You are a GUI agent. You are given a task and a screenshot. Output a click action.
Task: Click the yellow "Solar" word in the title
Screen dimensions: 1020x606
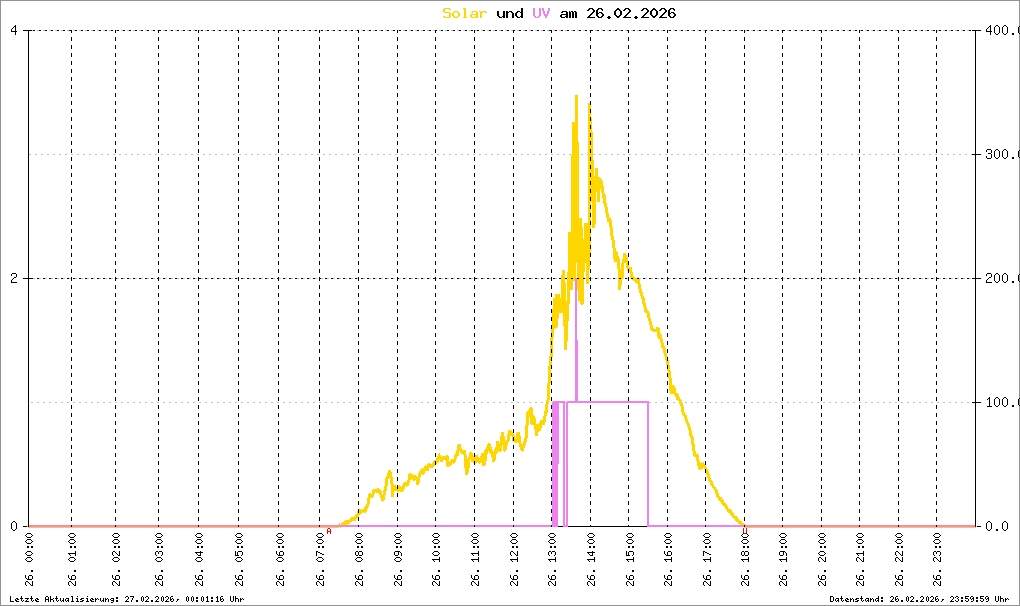tap(464, 14)
